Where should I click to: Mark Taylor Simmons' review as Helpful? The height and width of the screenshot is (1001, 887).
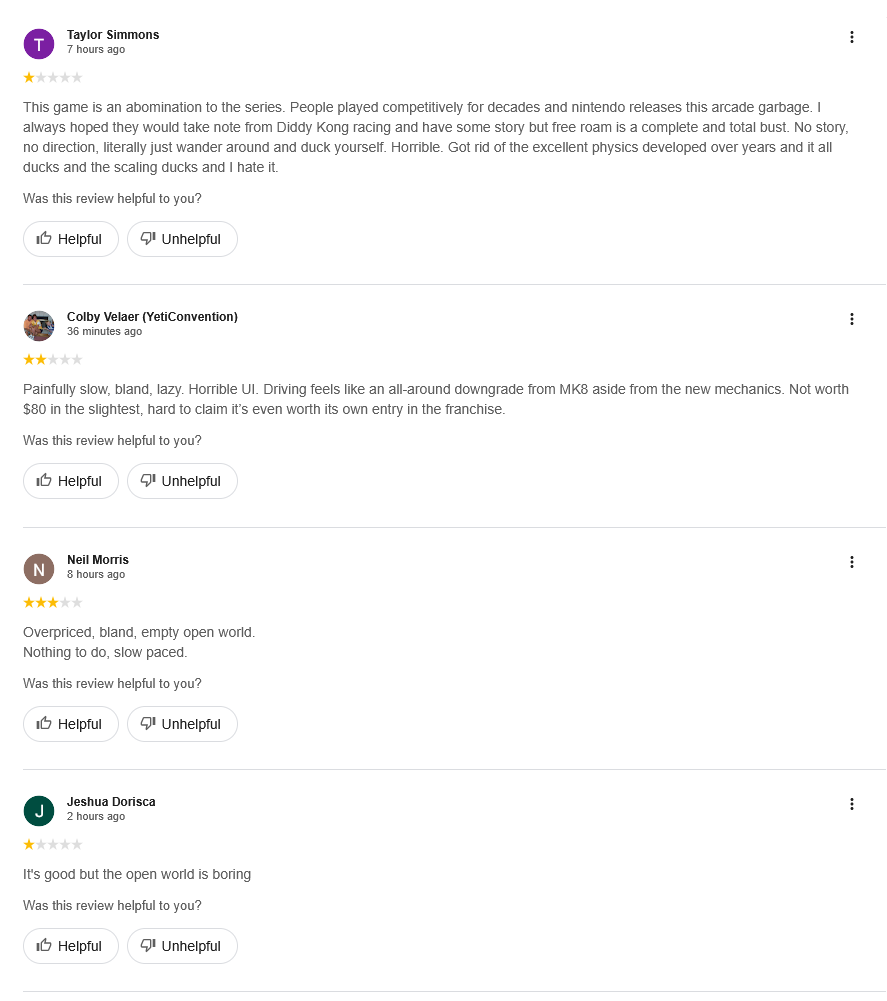point(70,239)
